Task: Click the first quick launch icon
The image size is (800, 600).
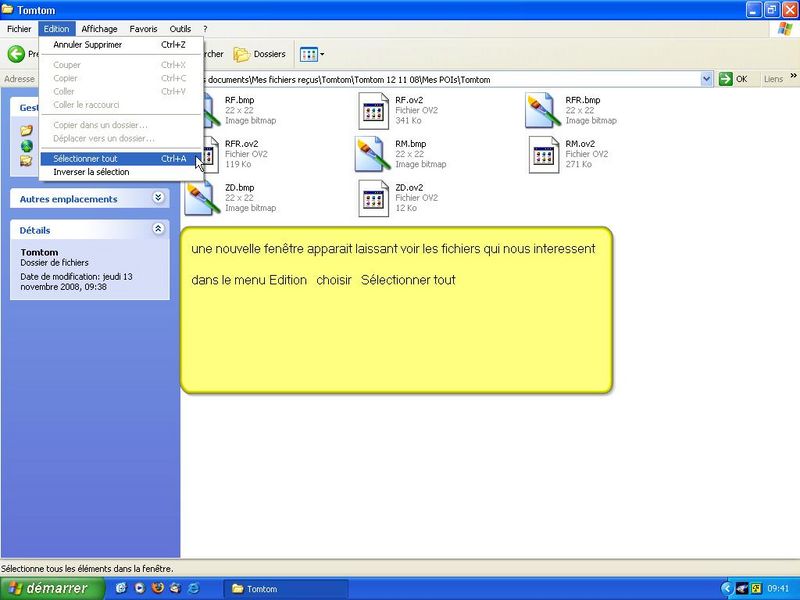Action: 121,588
